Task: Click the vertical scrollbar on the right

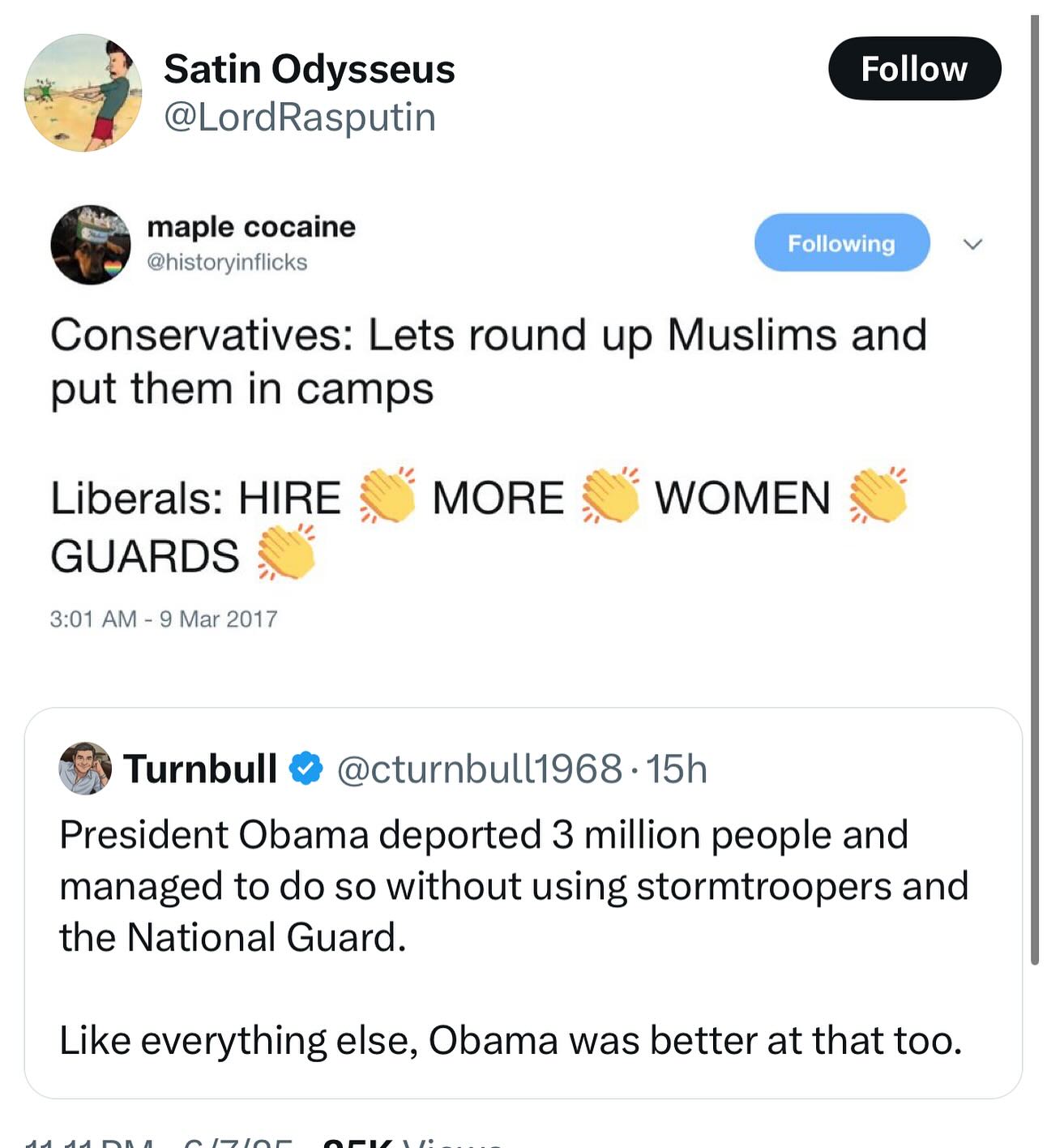Action: (x=1034, y=486)
